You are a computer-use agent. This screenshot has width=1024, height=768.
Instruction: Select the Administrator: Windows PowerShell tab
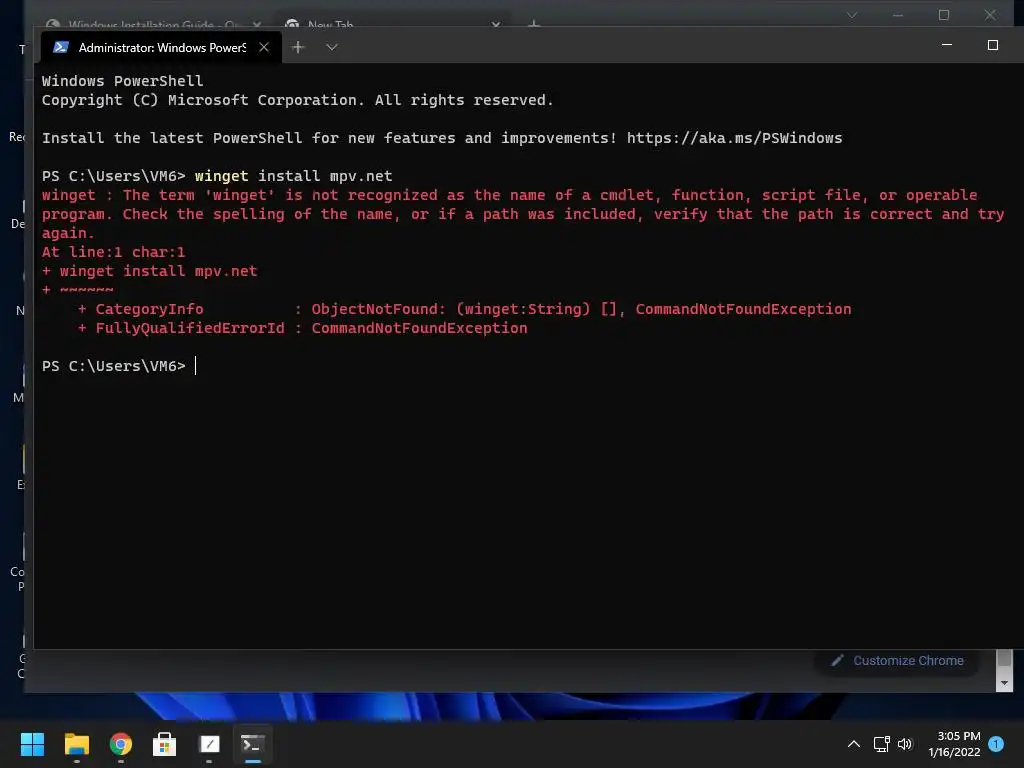pos(161,47)
